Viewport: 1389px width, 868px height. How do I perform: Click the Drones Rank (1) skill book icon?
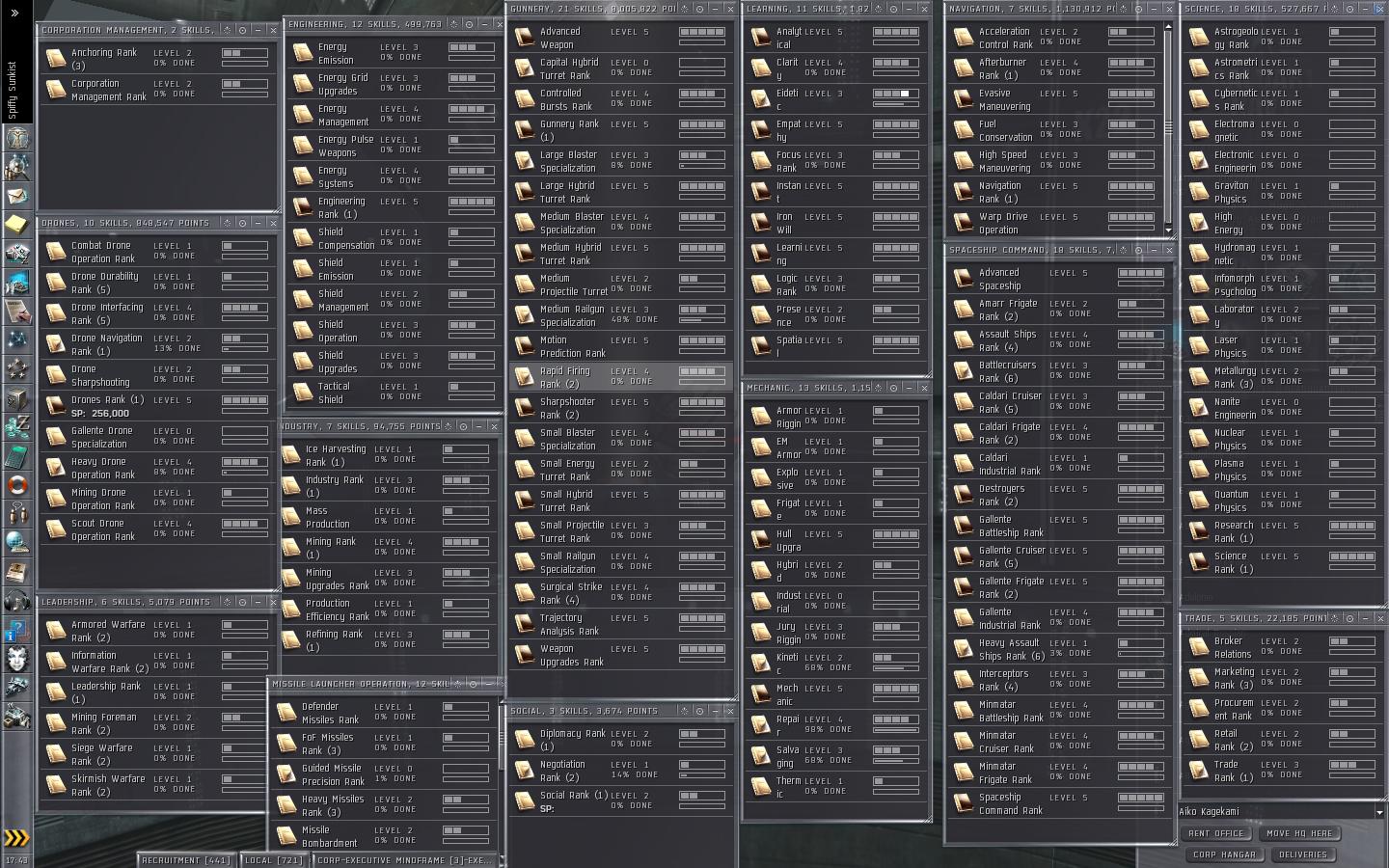(x=55, y=405)
